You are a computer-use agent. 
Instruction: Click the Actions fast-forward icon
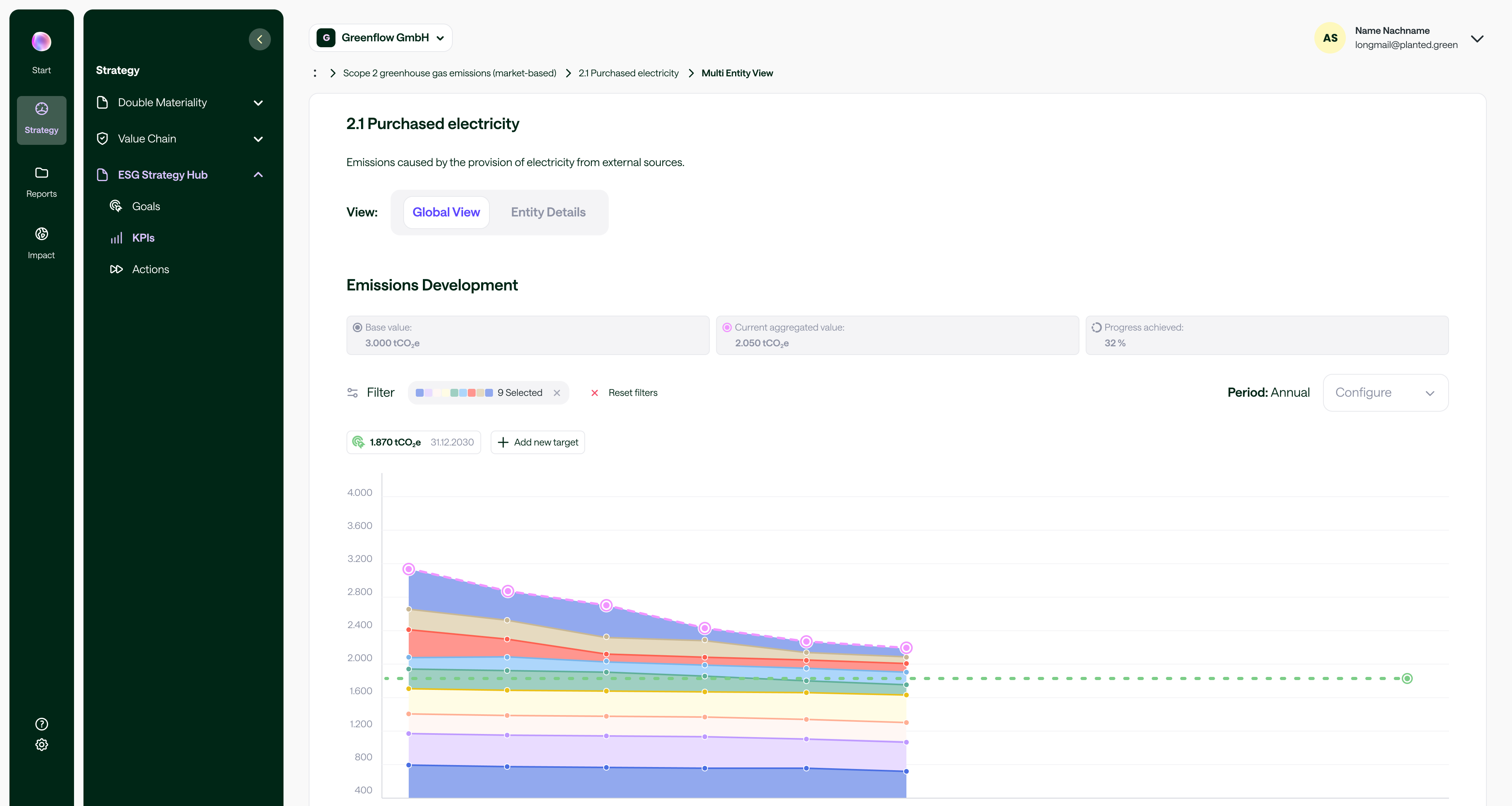[116, 269]
